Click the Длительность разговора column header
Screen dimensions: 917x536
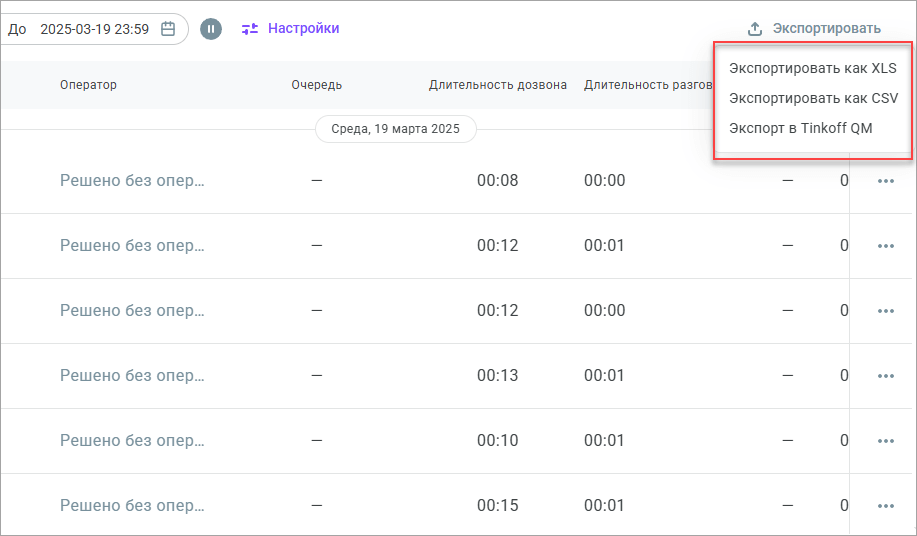(x=648, y=85)
